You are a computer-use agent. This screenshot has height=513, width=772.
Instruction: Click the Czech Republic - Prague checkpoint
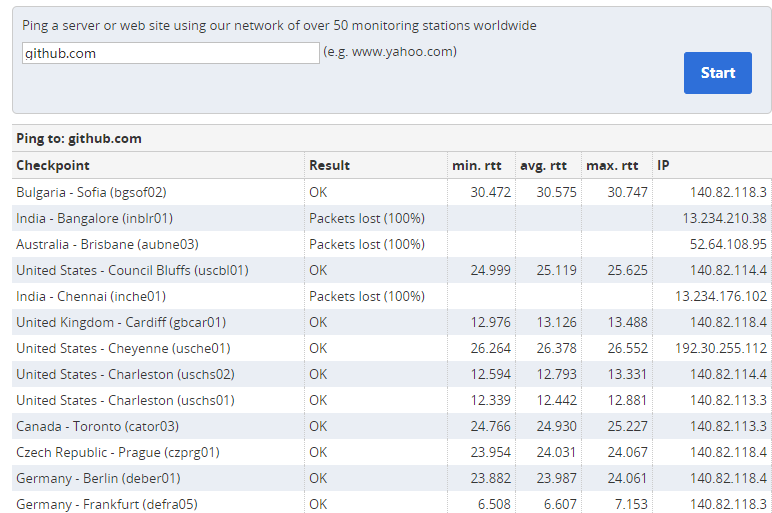tap(118, 452)
